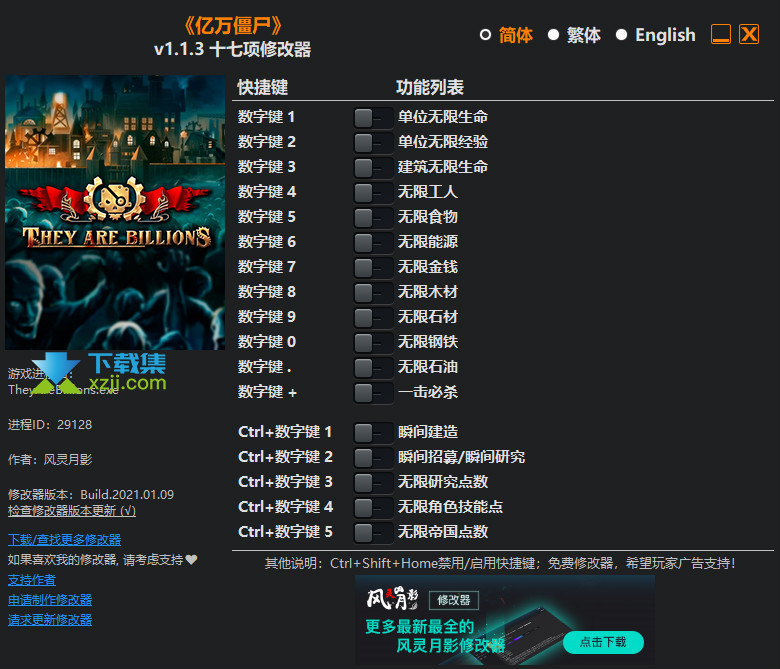Viewport: 780px width, 669px height.
Task: Turn on 无限钢铁 toggle
Action: pos(373,342)
